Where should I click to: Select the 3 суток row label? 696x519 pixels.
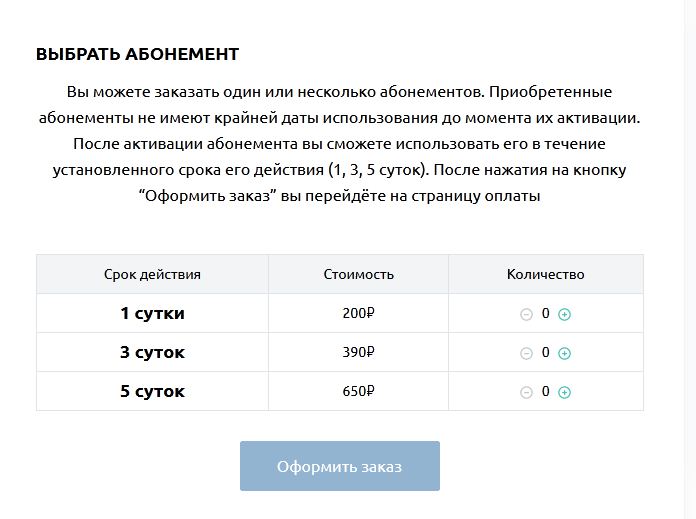pos(152,353)
